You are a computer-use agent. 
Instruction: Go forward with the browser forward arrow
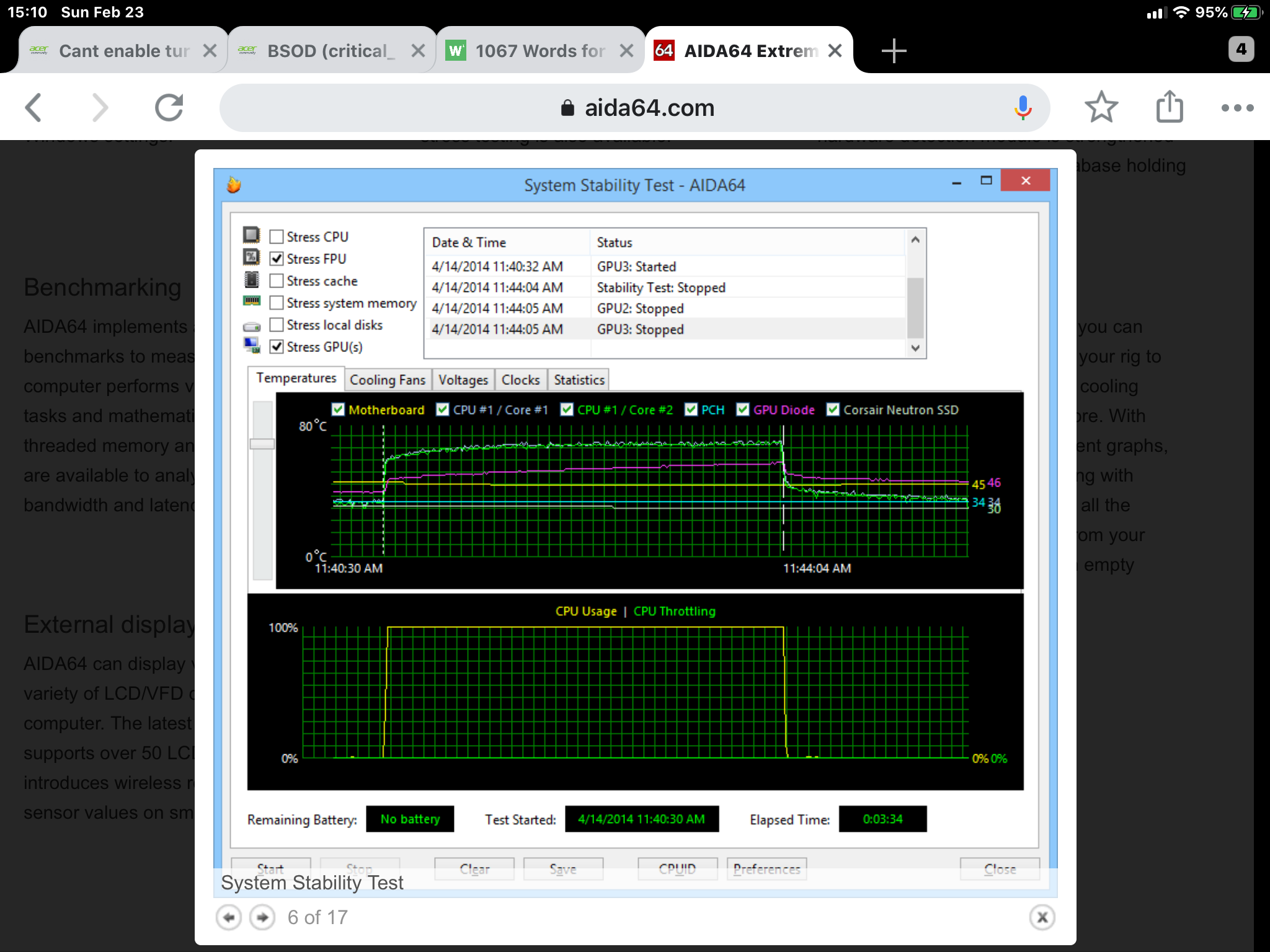(x=100, y=108)
